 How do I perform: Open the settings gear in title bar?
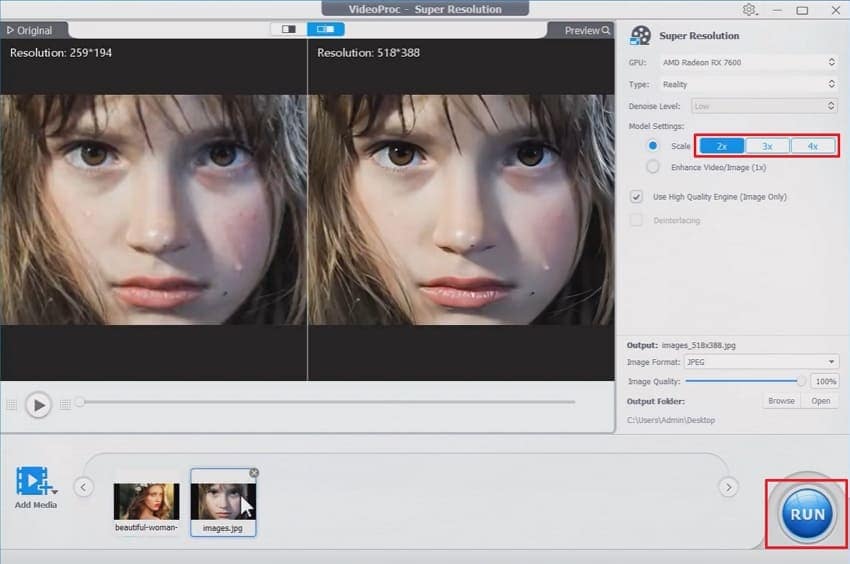(x=750, y=10)
